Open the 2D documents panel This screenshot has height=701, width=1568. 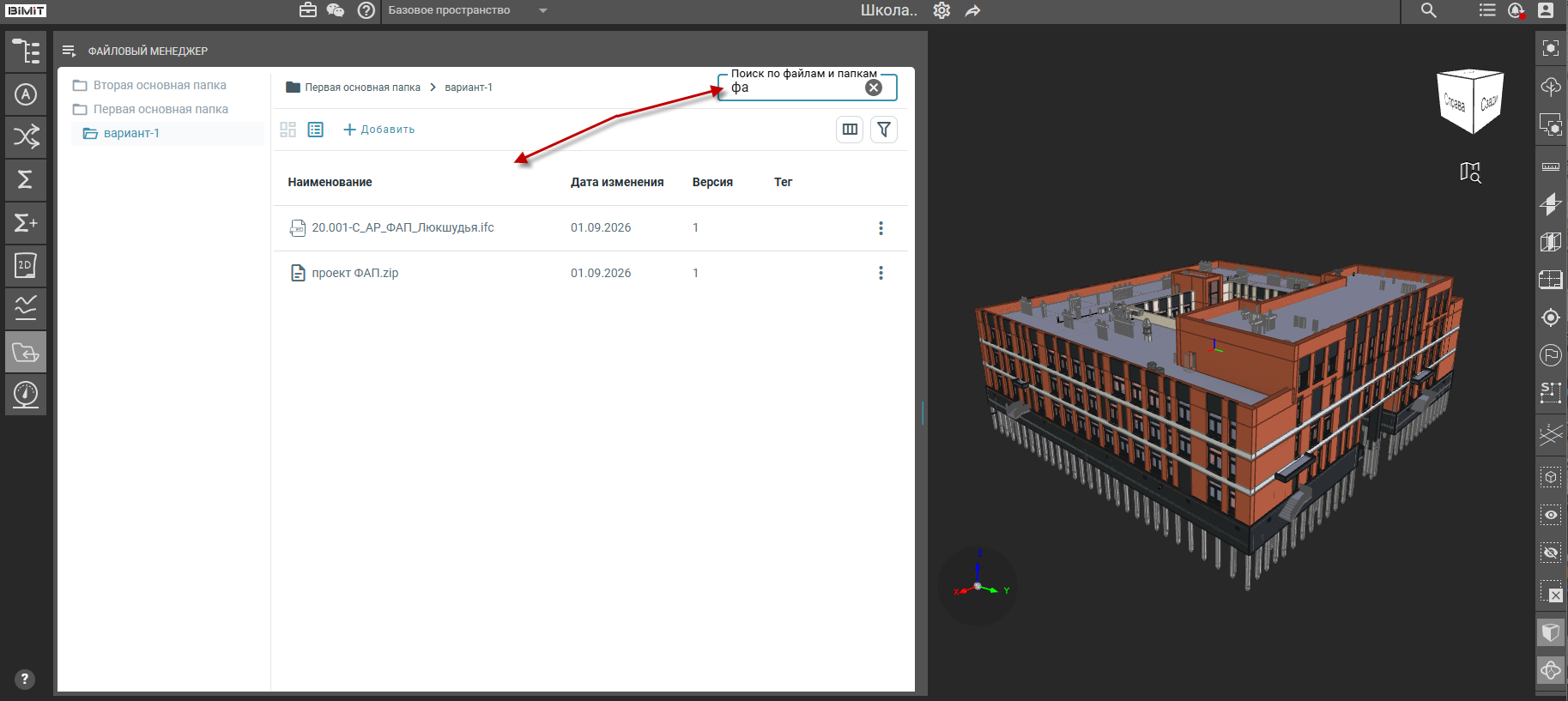[x=26, y=266]
